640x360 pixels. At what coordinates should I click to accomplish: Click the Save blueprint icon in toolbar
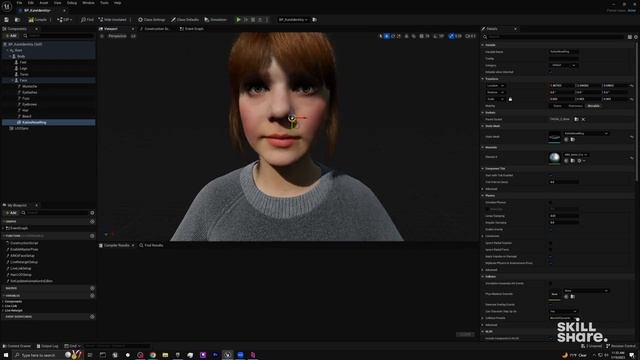click(7, 20)
